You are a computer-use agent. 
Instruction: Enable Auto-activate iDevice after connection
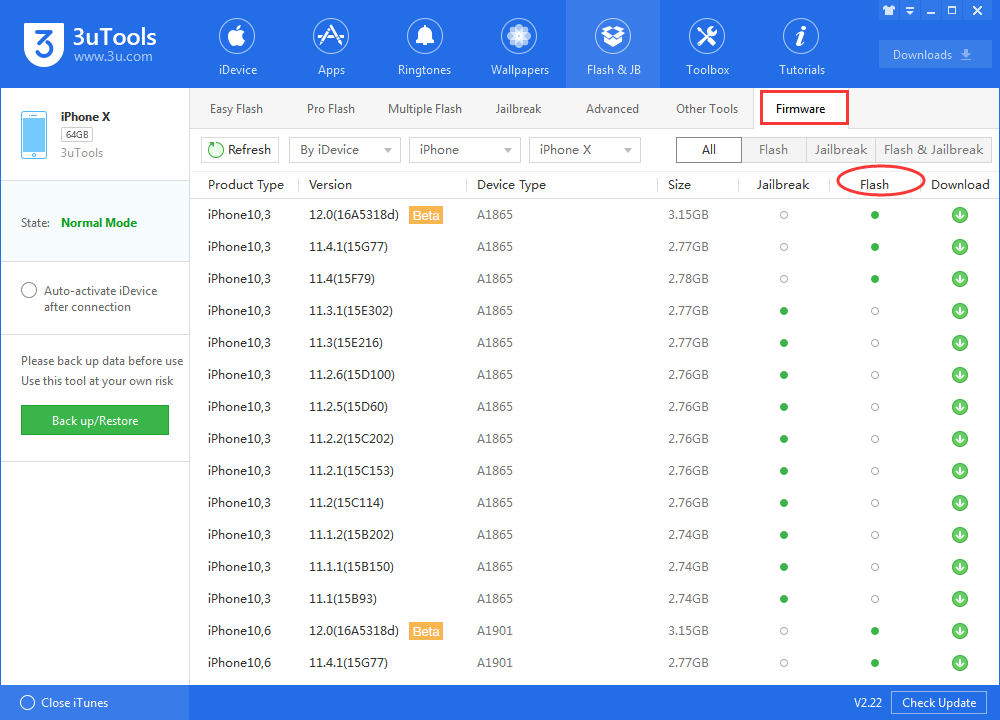[x=29, y=291]
